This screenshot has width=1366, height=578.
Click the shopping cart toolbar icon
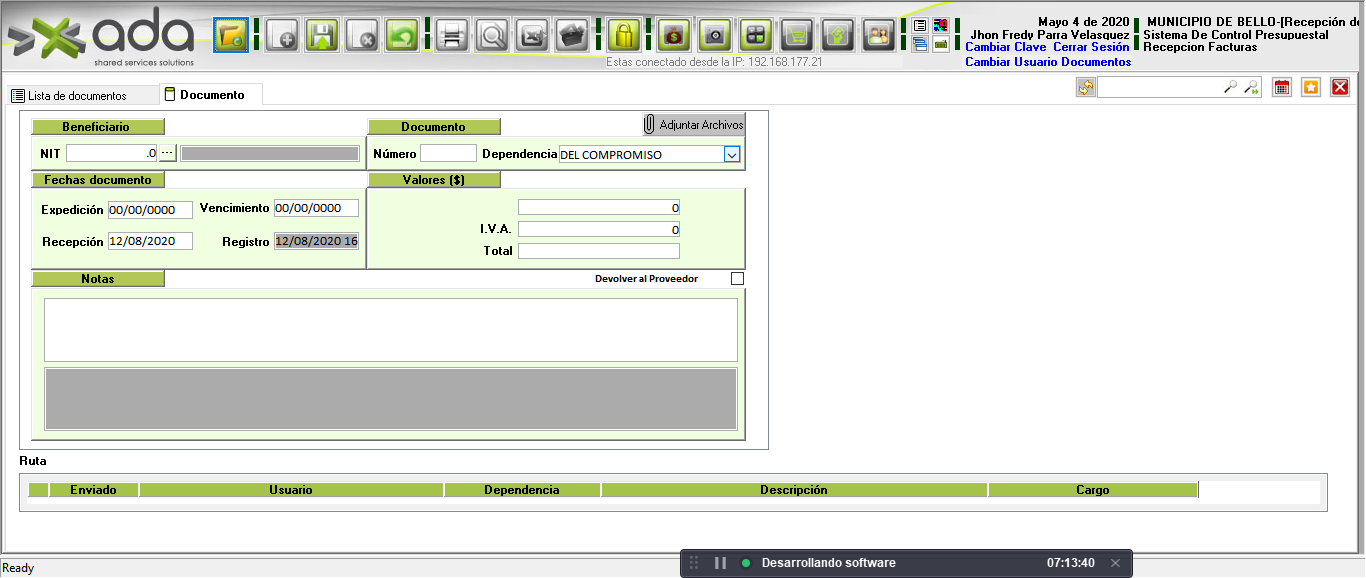pos(796,36)
